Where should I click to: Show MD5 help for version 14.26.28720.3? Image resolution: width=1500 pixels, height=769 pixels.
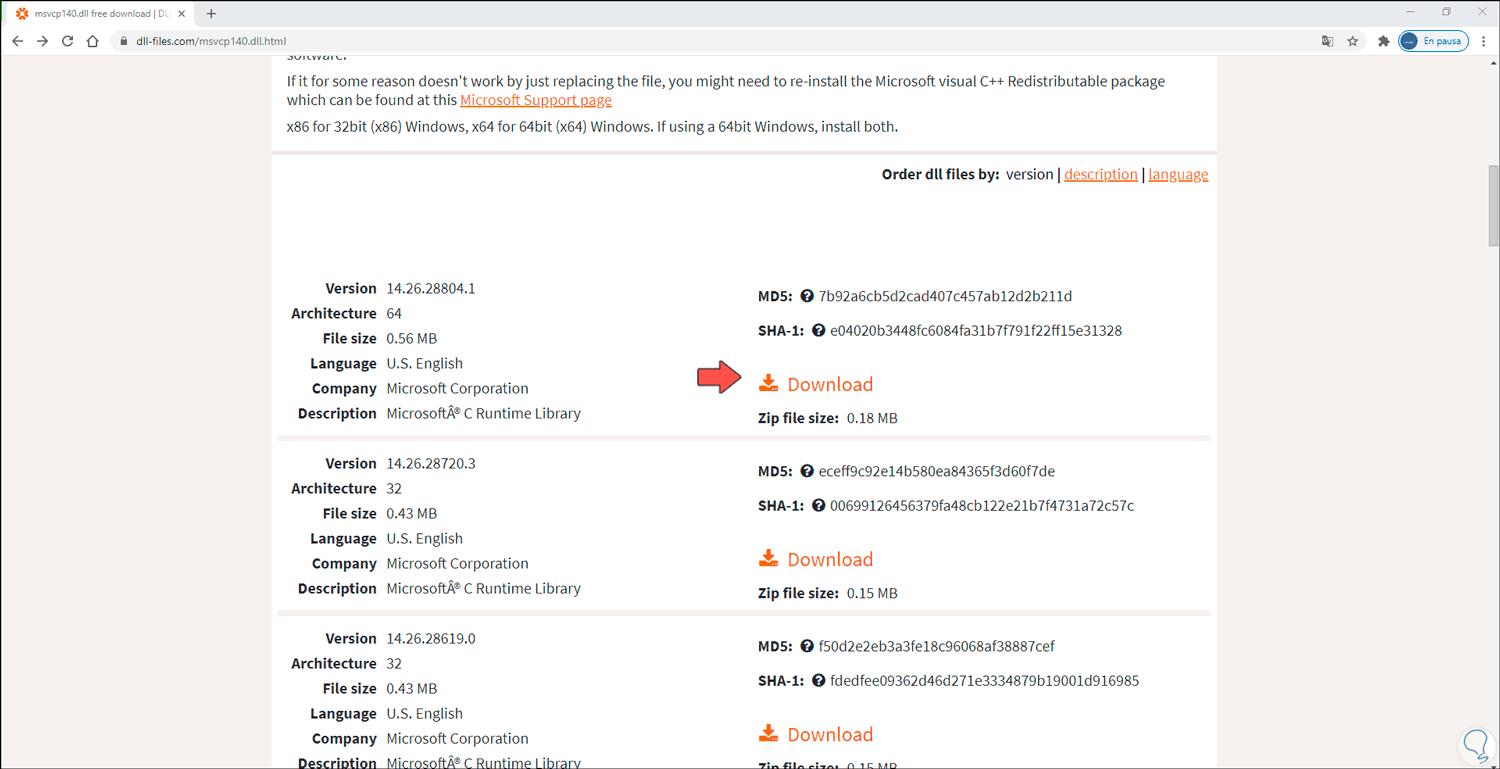[x=806, y=471]
